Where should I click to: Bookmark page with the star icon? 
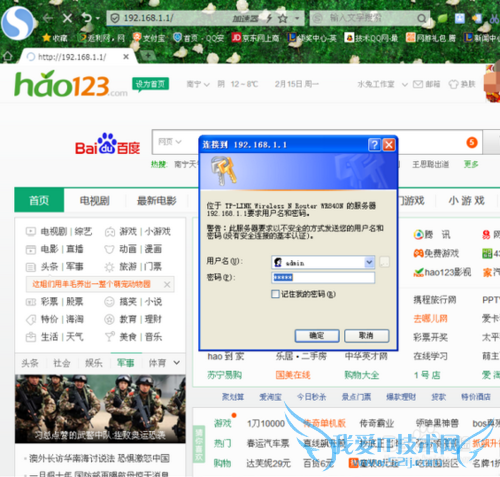pos(283,18)
